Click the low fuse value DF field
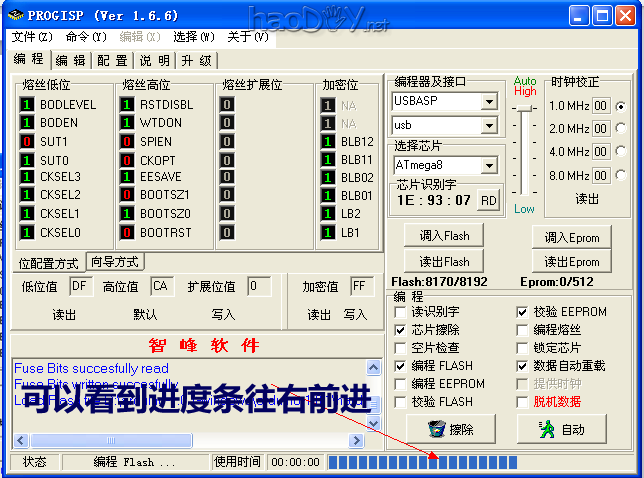The height and width of the screenshot is (478, 644). coord(81,286)
